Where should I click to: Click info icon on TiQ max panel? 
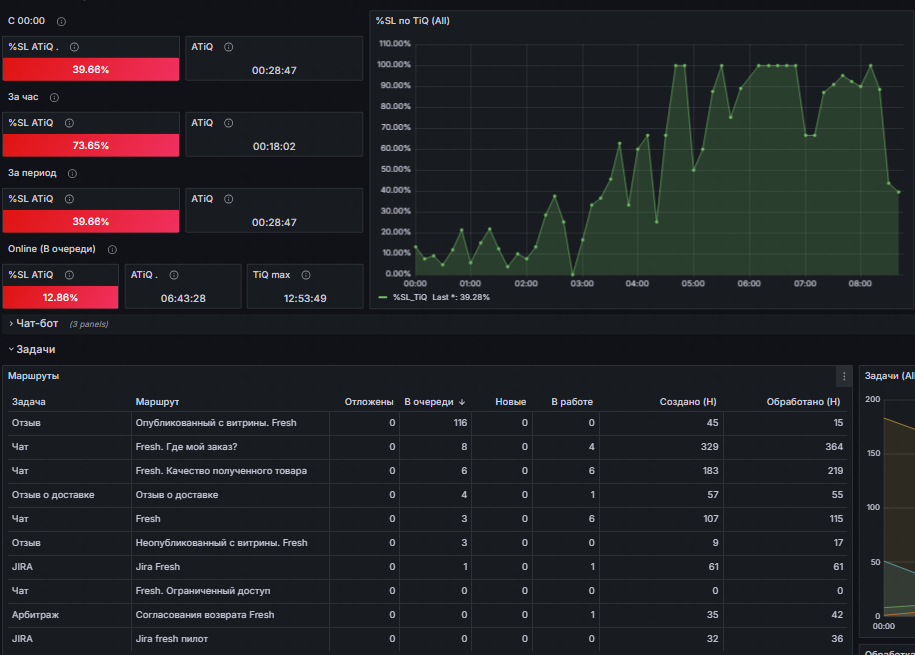(306, 275)
